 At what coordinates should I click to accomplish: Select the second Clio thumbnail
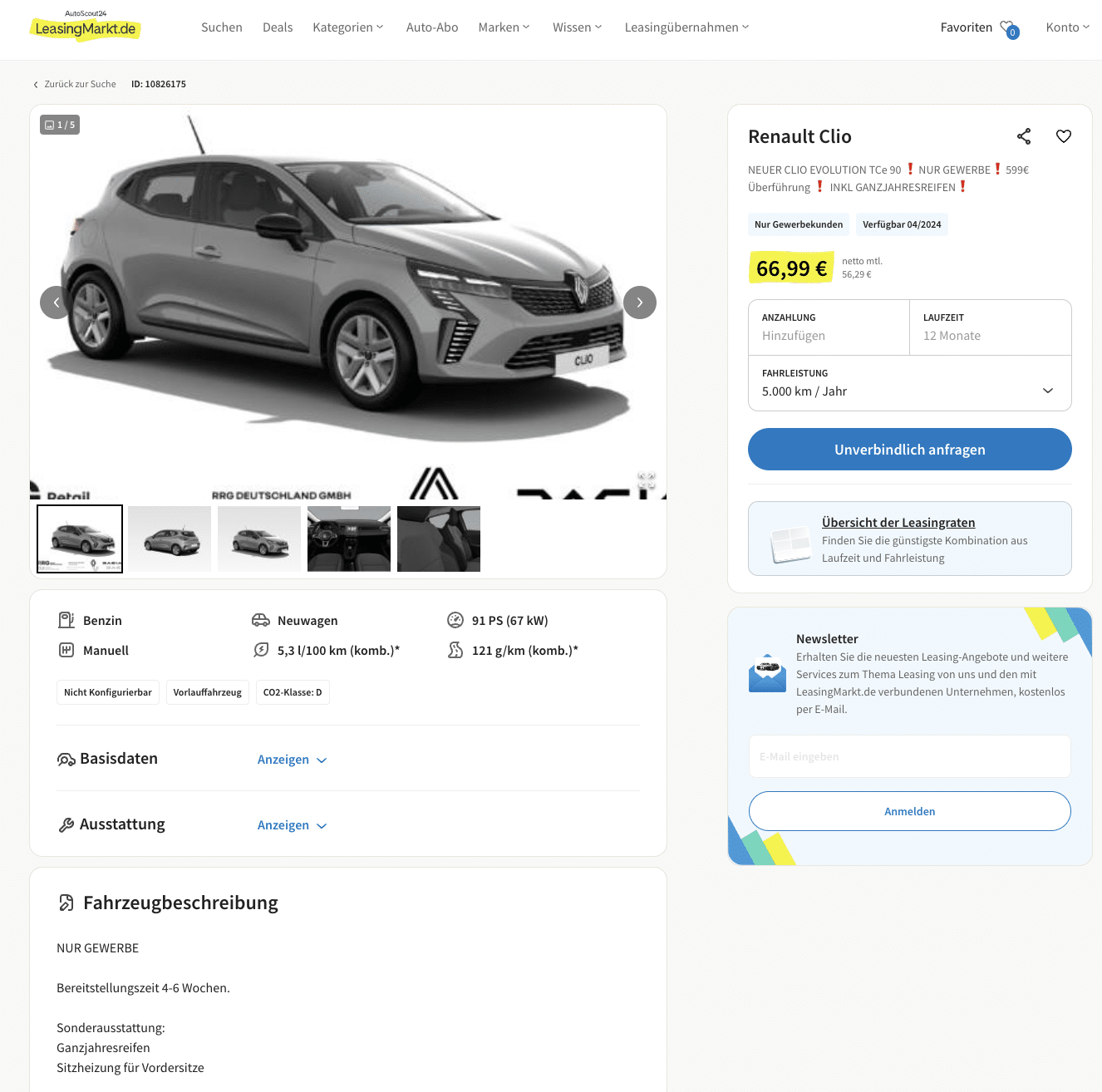coord(170,539)
